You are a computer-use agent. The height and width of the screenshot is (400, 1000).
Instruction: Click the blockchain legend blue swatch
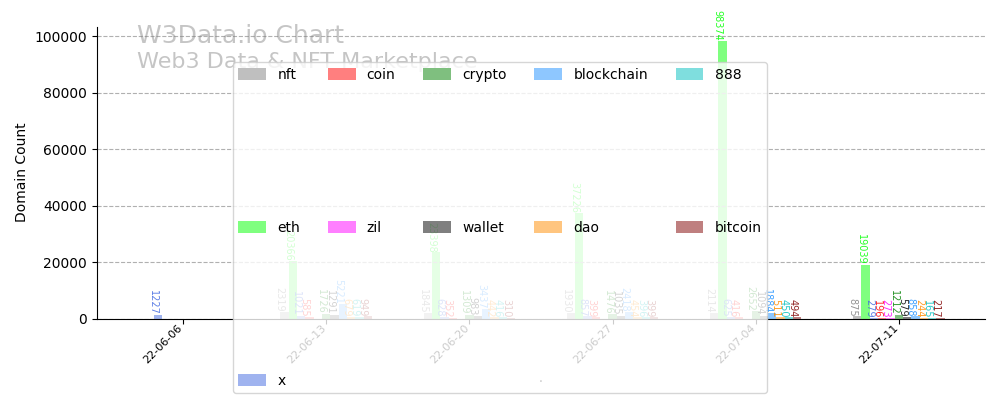pos(548,74)
